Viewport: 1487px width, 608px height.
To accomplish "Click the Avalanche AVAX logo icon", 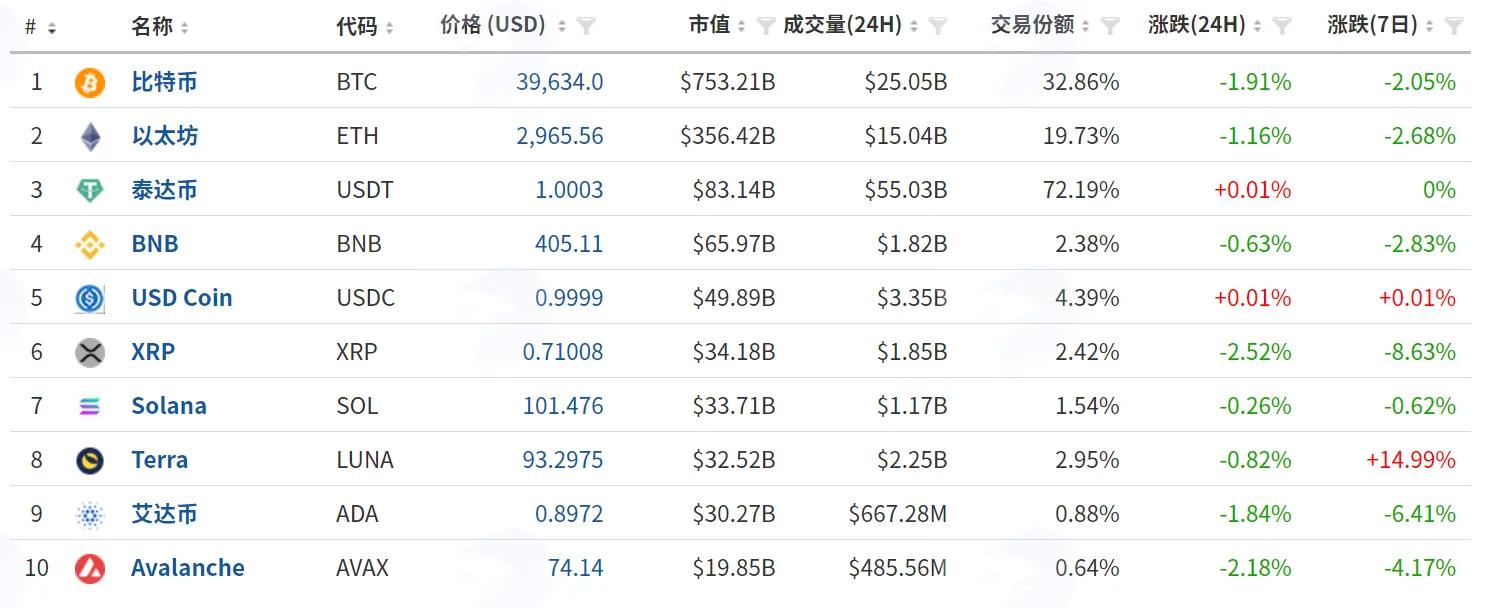I will 90,568.
